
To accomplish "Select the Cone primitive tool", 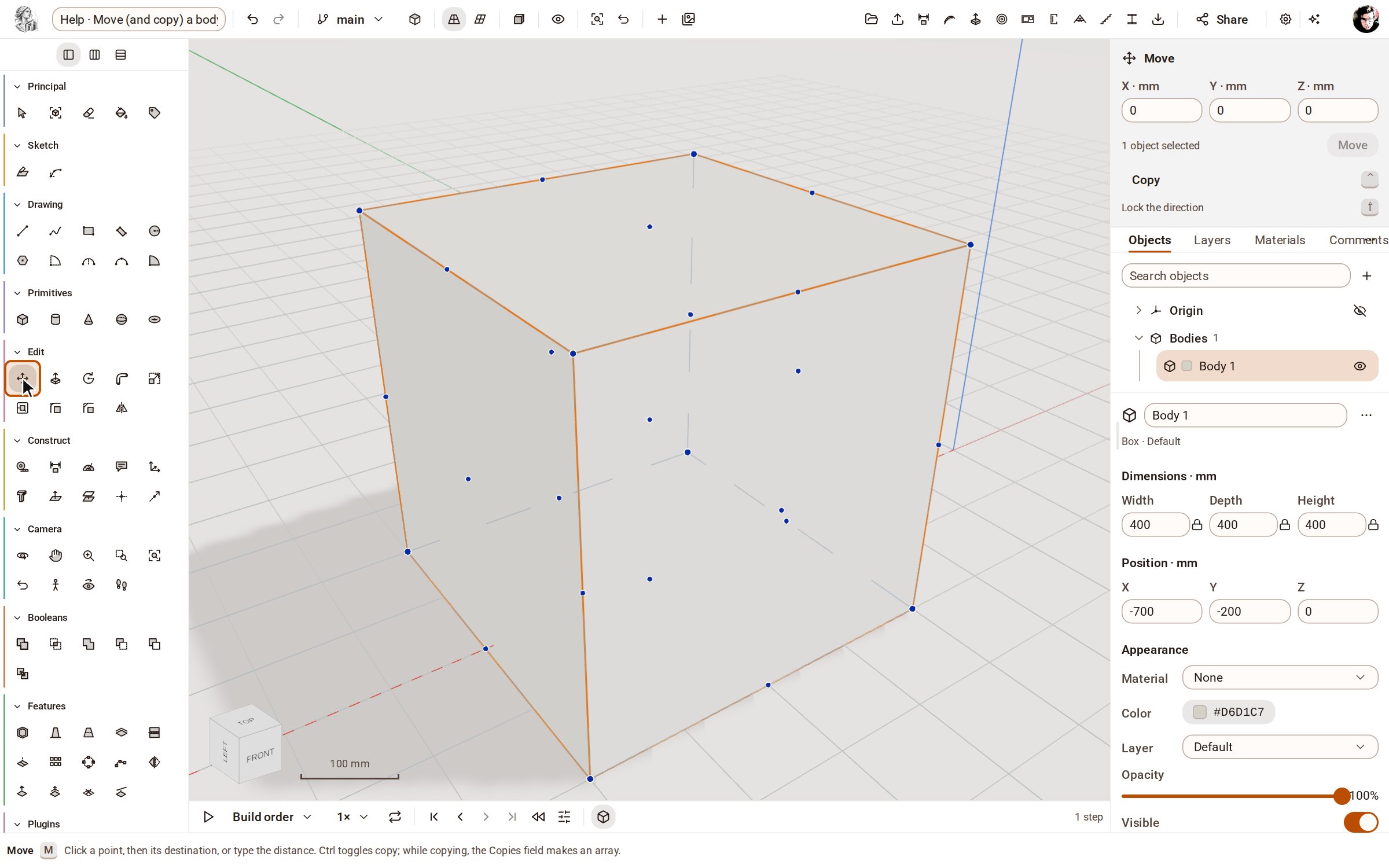I will click(89, 319).
